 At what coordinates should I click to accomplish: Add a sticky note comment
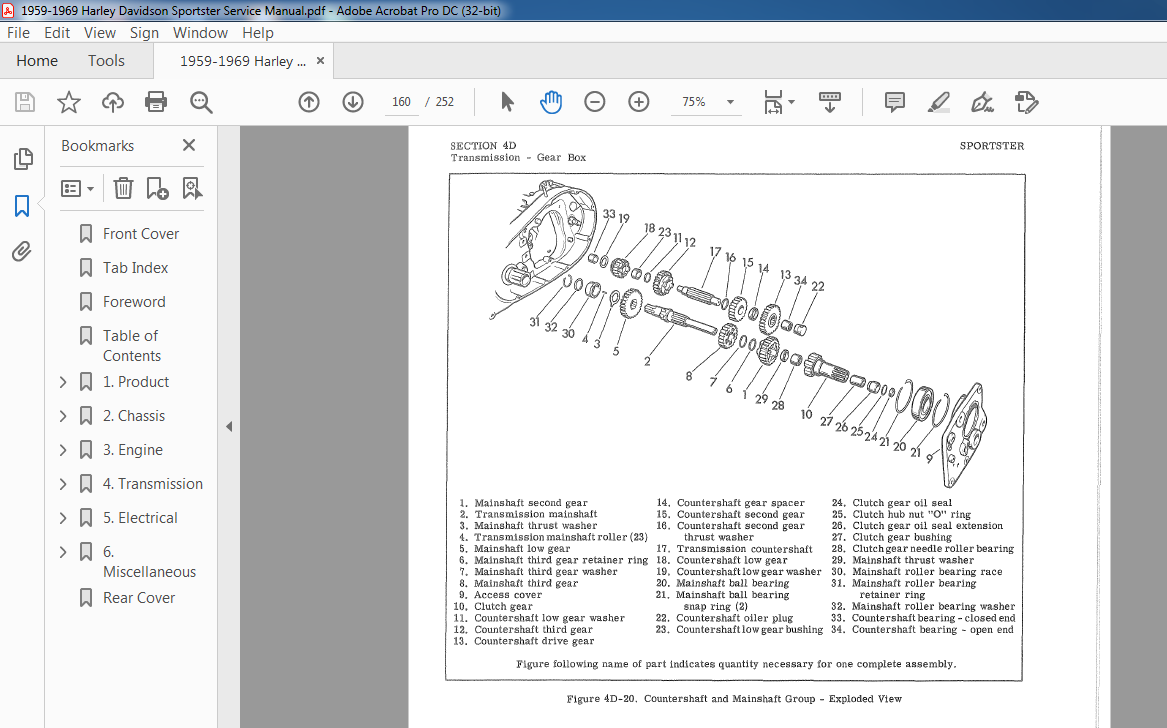[x=895, y=102]
